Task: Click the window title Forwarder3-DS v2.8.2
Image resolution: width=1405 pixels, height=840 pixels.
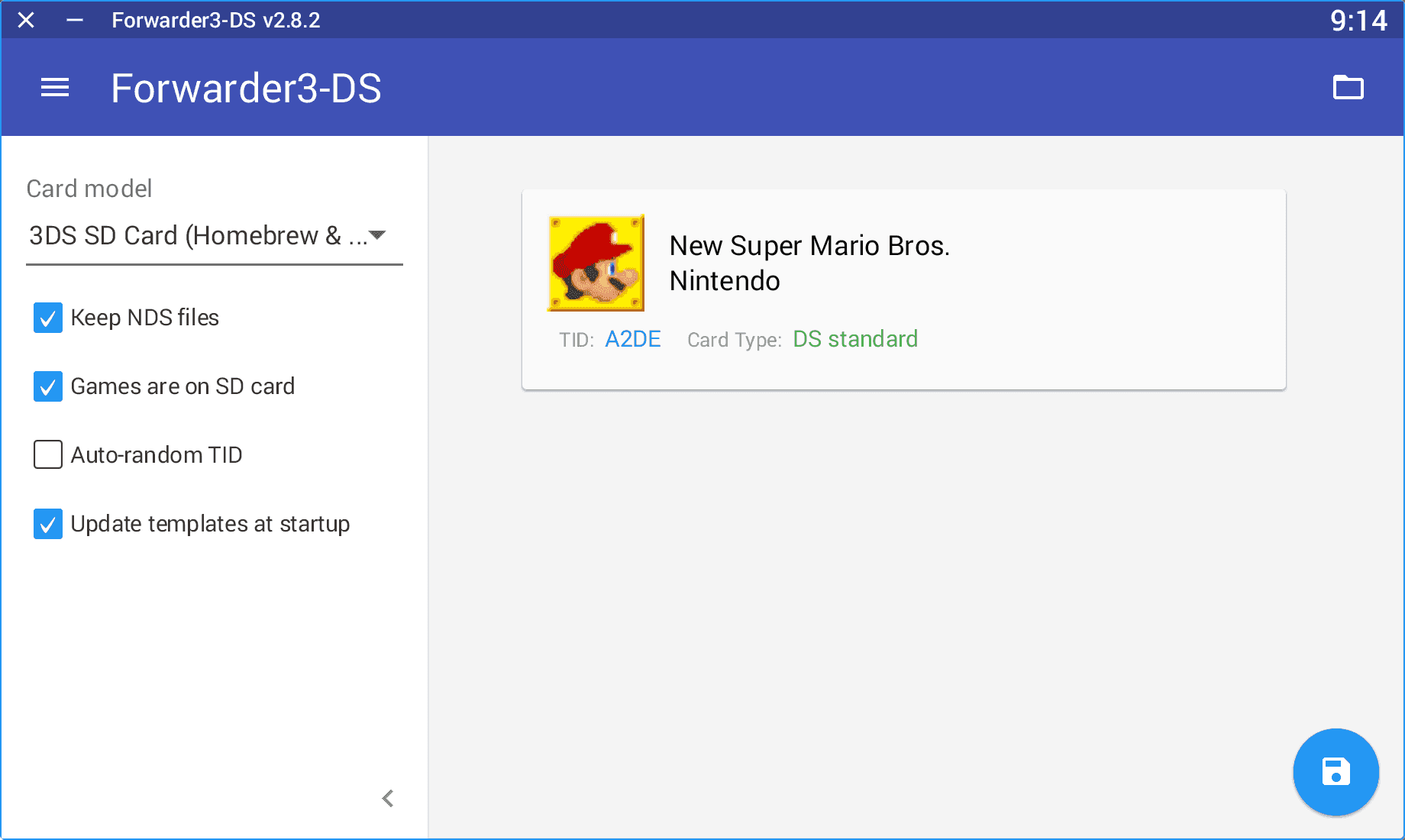Action: 216,20
